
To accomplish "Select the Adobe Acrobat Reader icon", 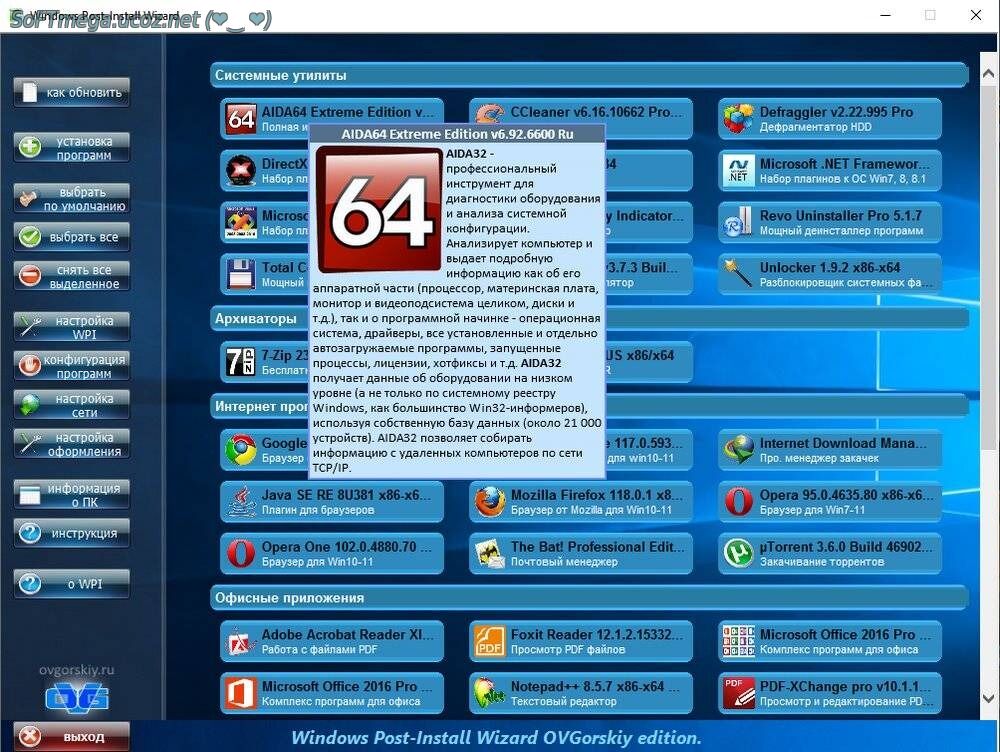I will click(240, 641).
